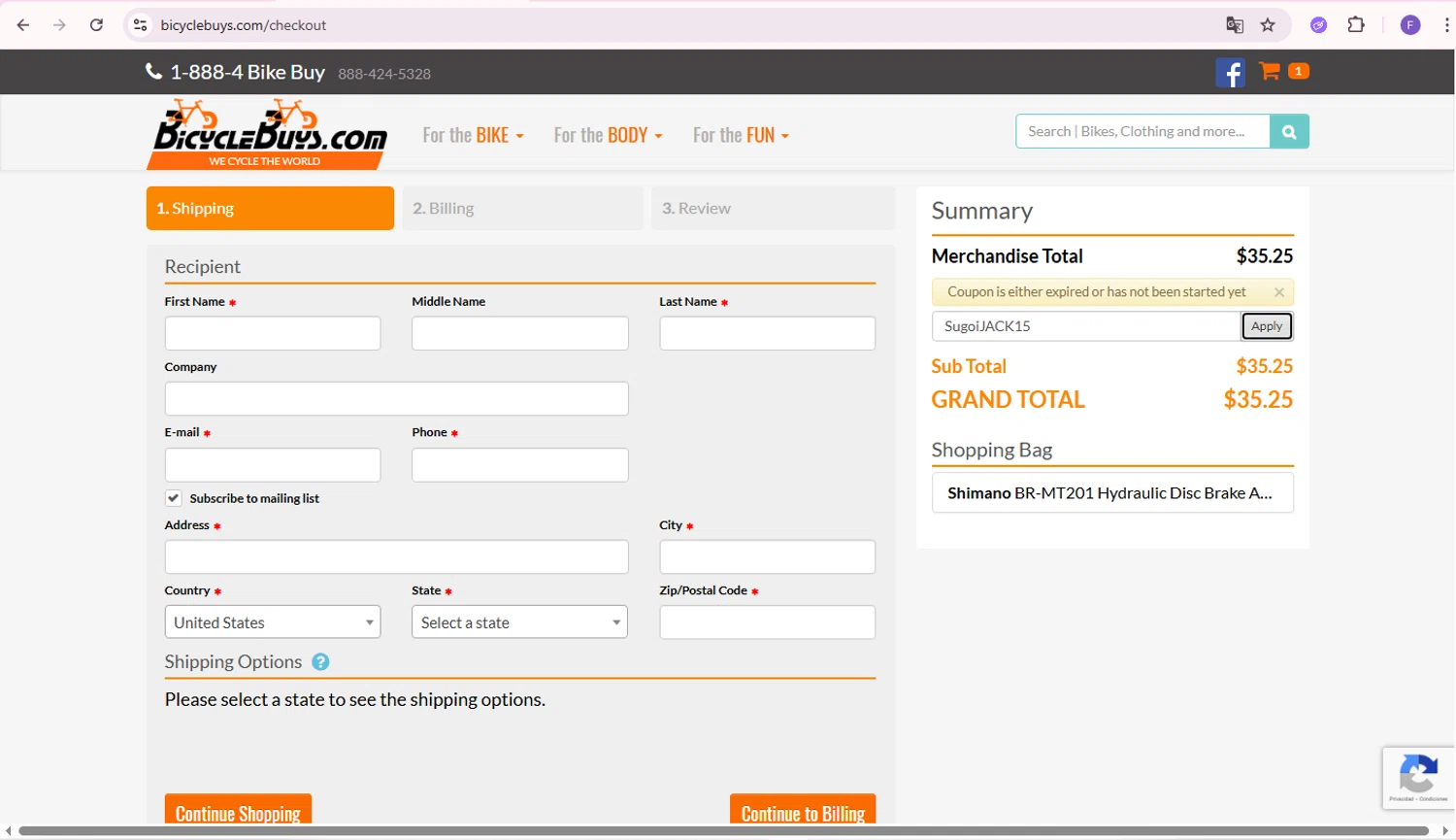
Task: Click the search magnifier button
Action: (1289, 131)
